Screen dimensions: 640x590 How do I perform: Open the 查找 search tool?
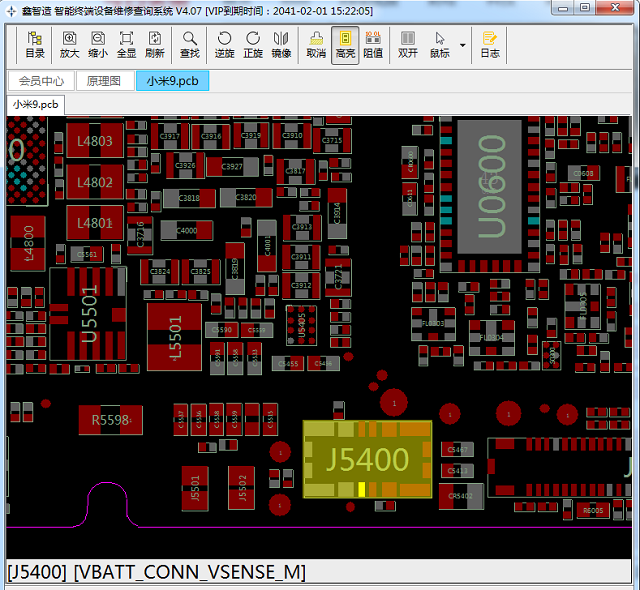coord(189,45)
